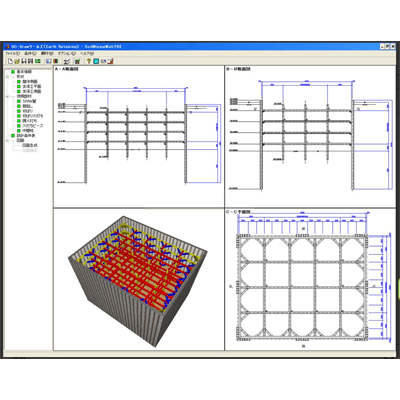
Task: Open help with the yellow question mark icon
Action: click(x=89, y=61)
